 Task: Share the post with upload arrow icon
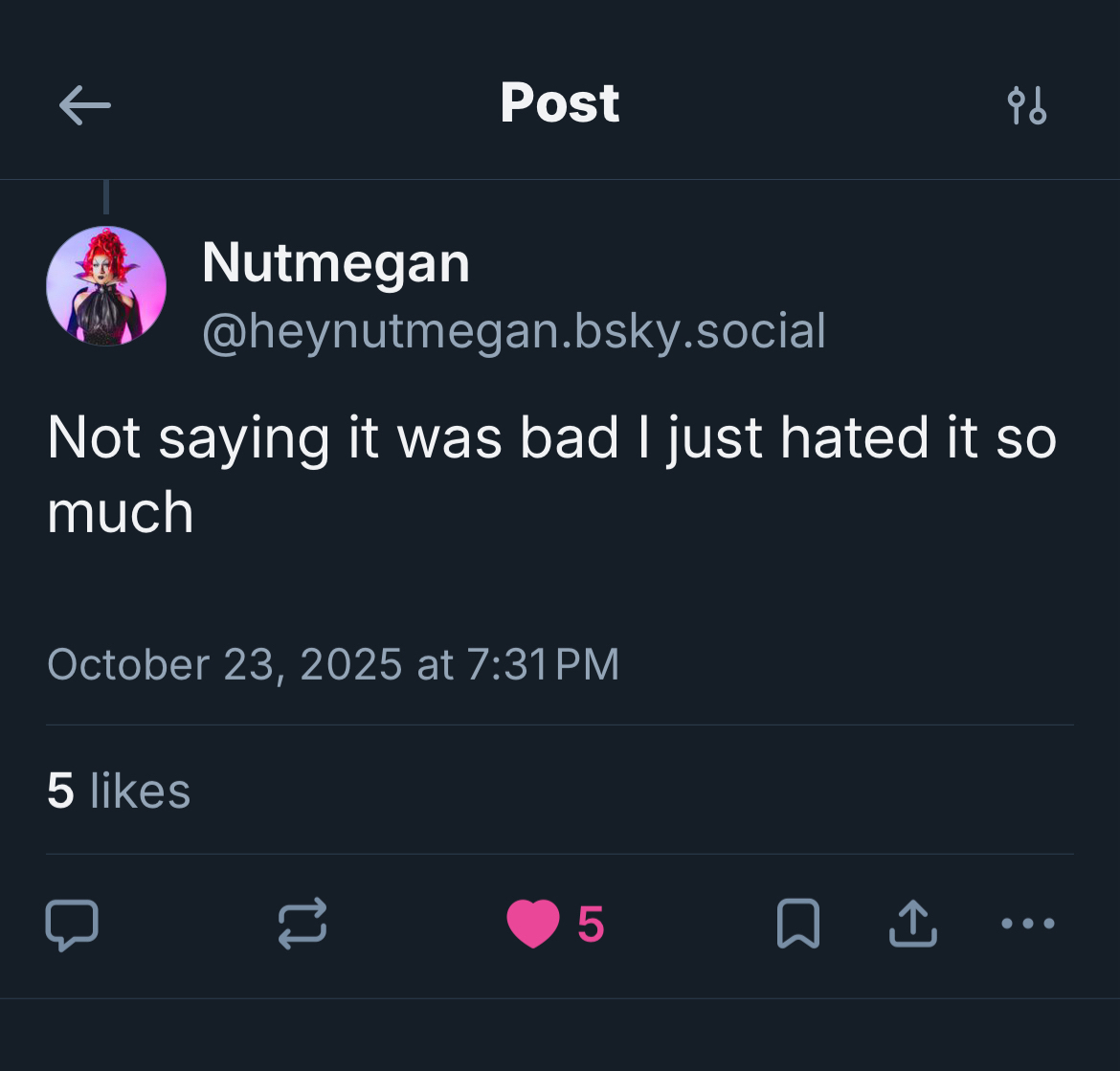tap(912, 925)
